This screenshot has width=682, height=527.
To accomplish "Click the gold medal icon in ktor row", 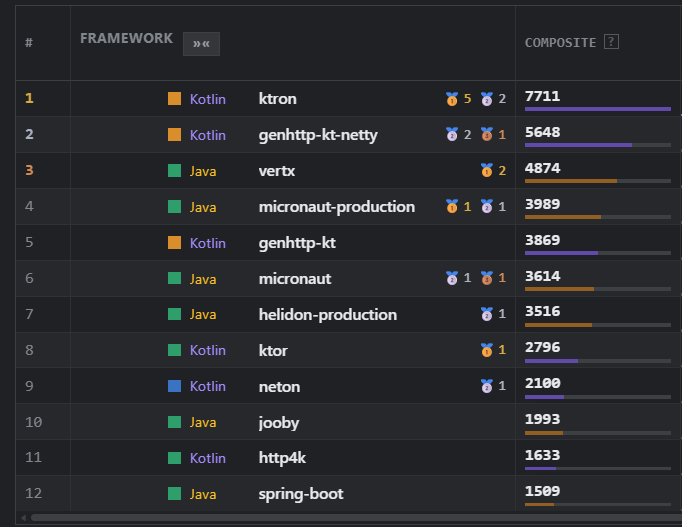I will click(x=487, y=350).
